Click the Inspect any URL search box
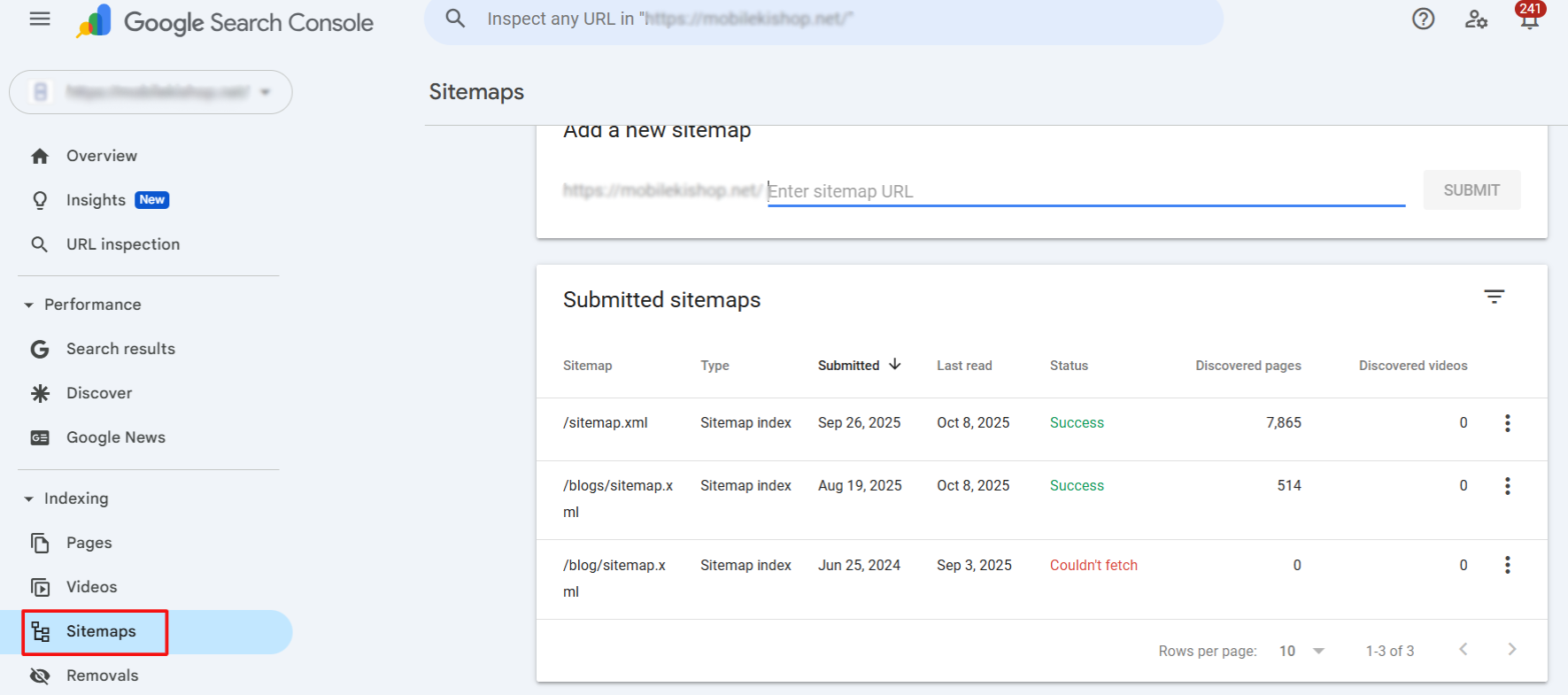 pos(823,19)
